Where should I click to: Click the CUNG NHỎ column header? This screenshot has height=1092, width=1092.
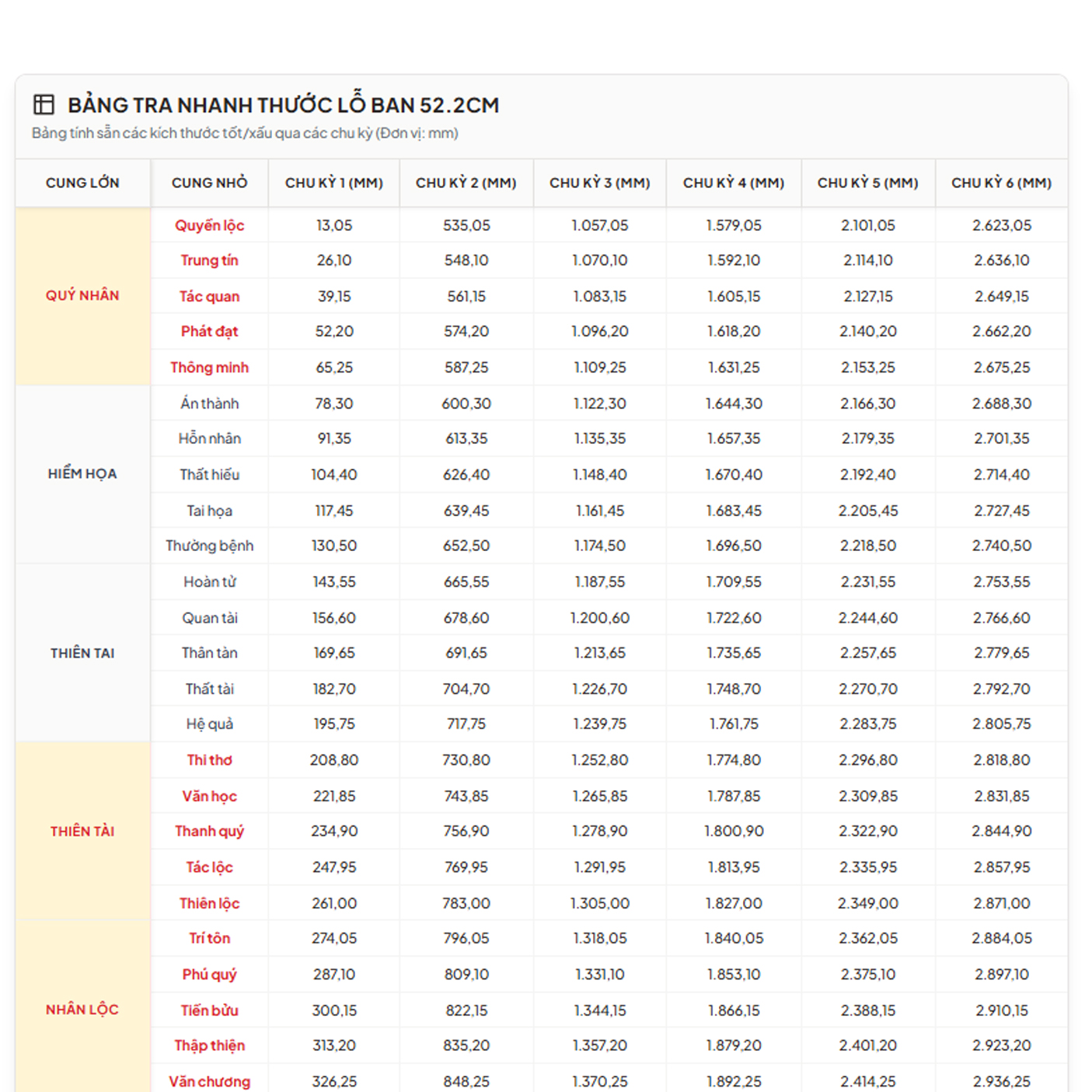pyautogui.click(x=209, y=183)
